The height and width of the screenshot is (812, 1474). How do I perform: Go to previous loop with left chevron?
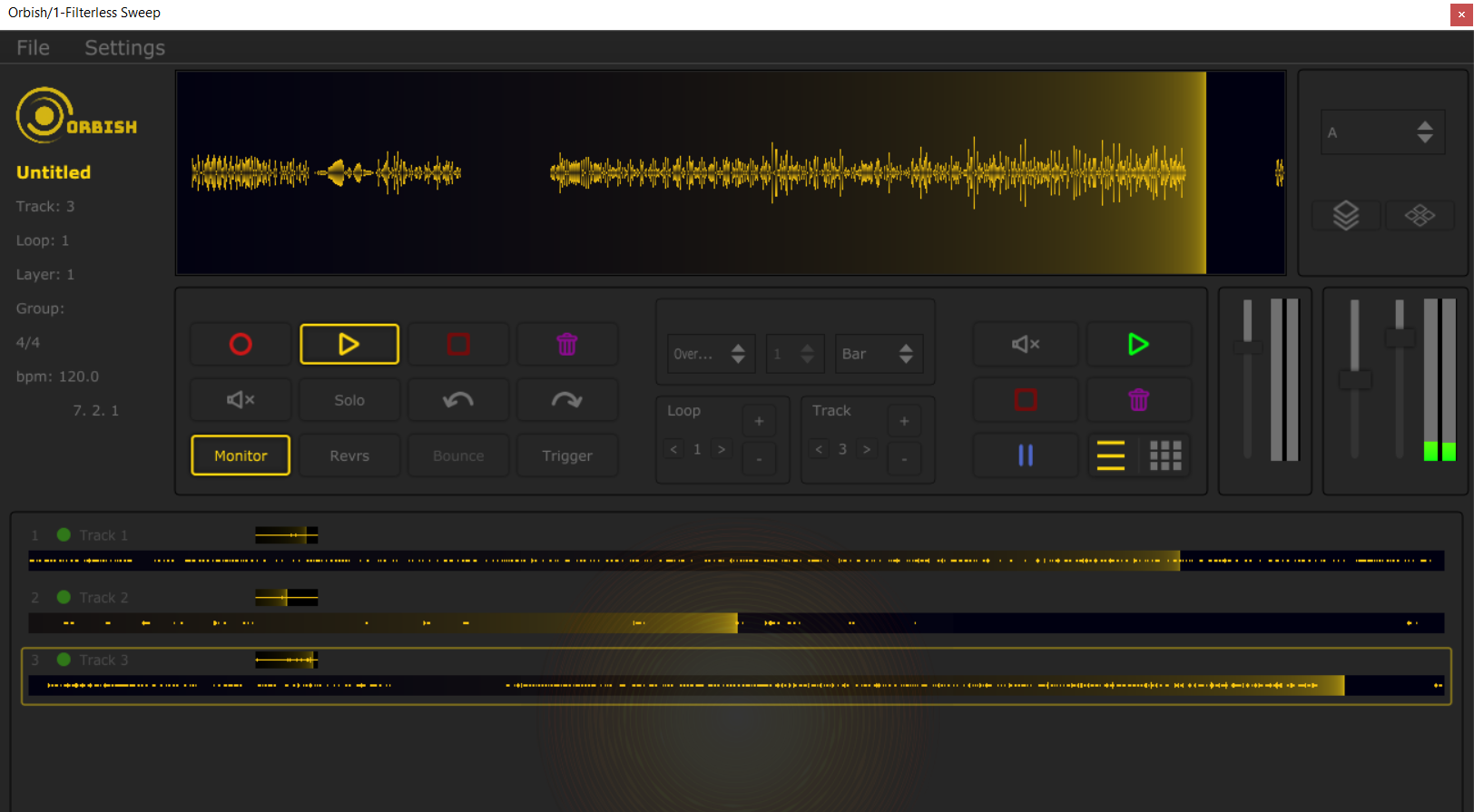coord(673,449)
